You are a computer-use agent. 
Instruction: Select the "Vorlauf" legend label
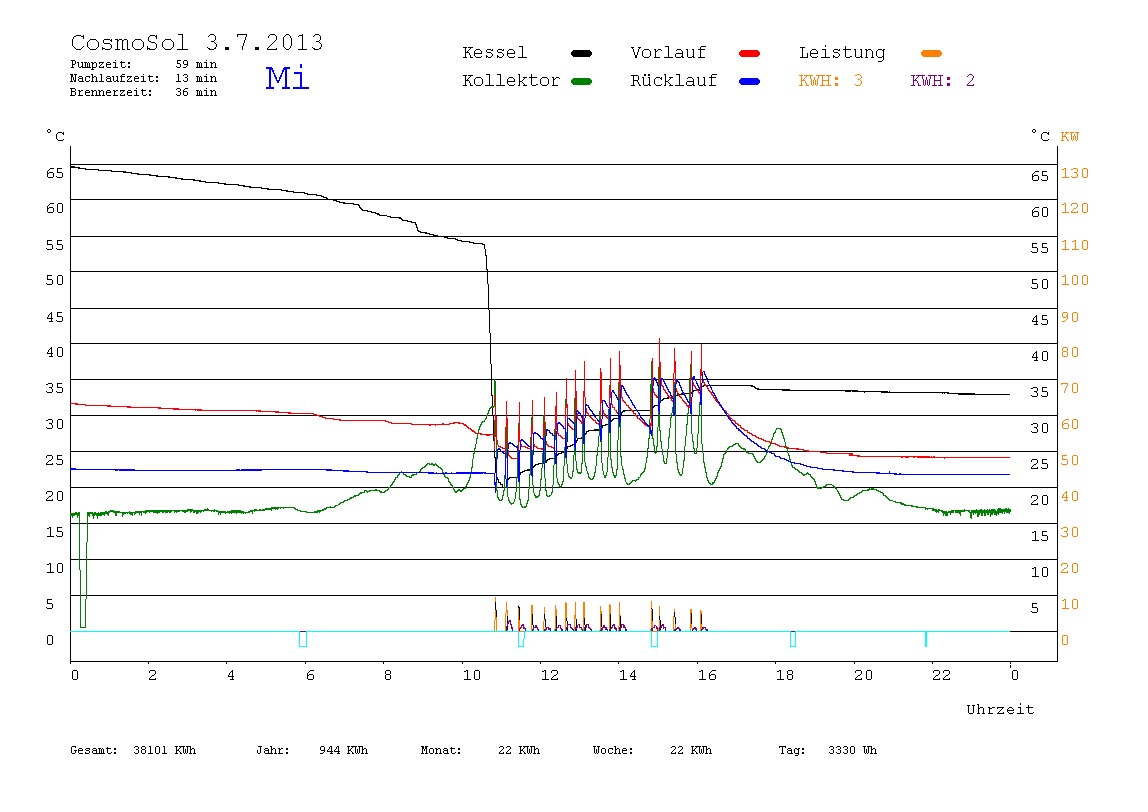point(668,53)
